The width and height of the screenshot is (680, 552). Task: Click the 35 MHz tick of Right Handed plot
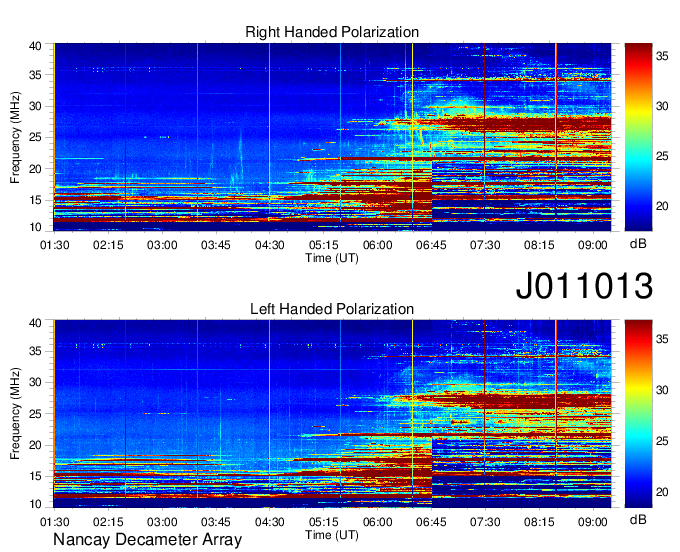point(35,75)
